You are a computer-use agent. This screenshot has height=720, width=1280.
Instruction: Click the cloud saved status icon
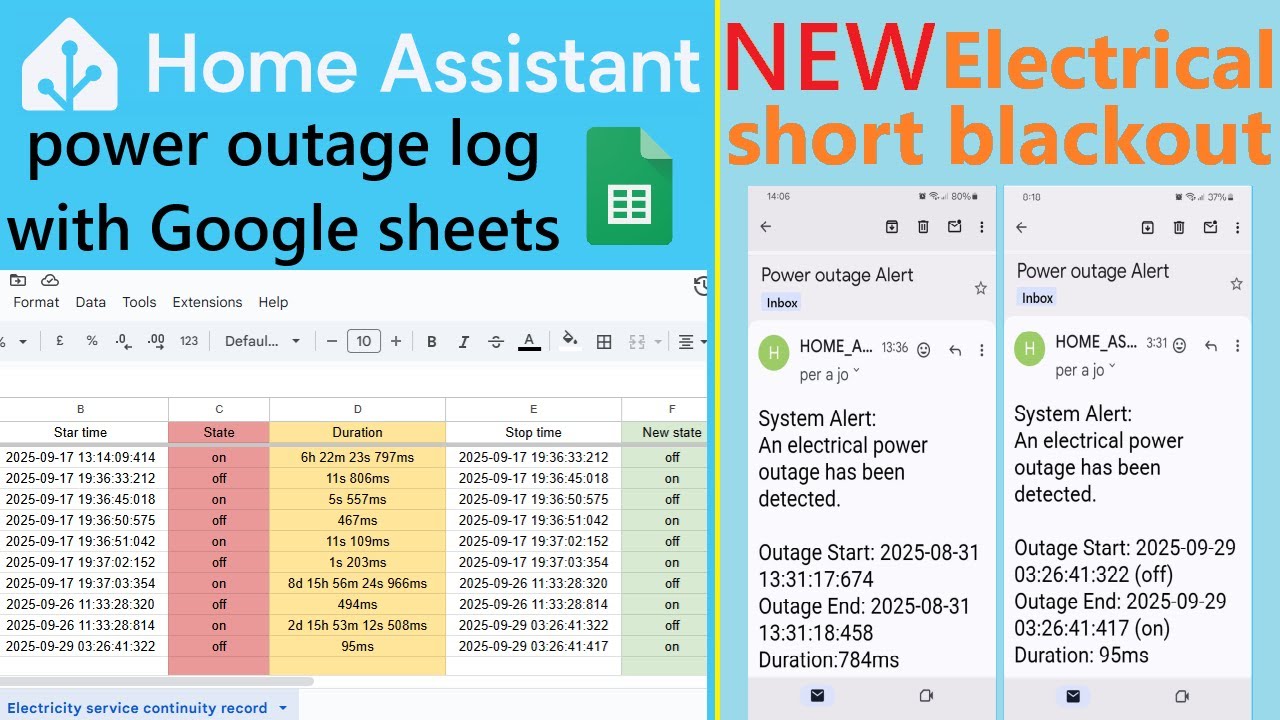(49, 281)
